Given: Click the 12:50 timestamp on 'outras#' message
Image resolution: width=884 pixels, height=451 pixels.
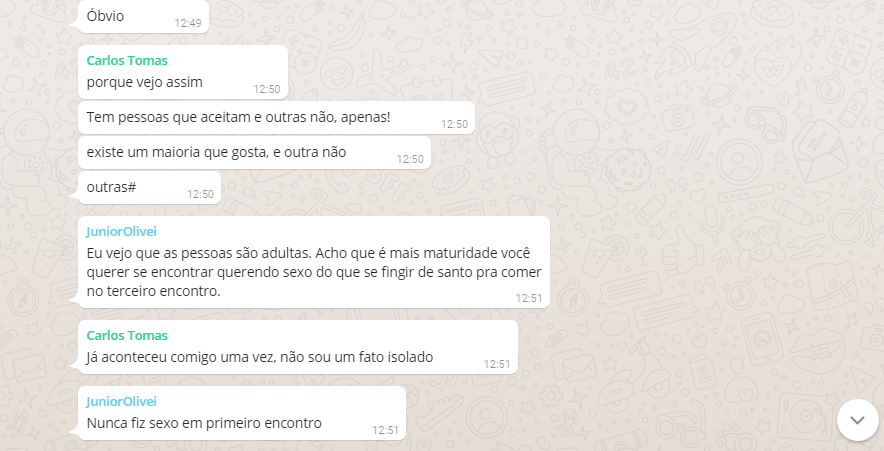Looking at the screenshot, I should click(x=200, y=194).
